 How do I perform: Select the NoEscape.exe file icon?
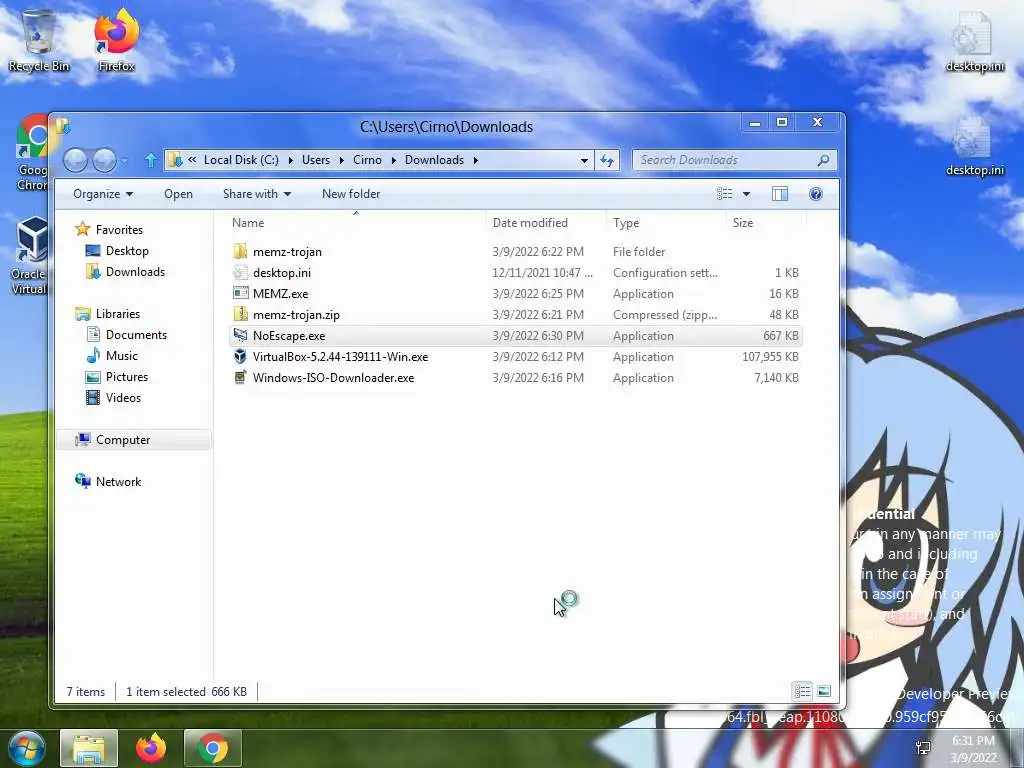240,336
